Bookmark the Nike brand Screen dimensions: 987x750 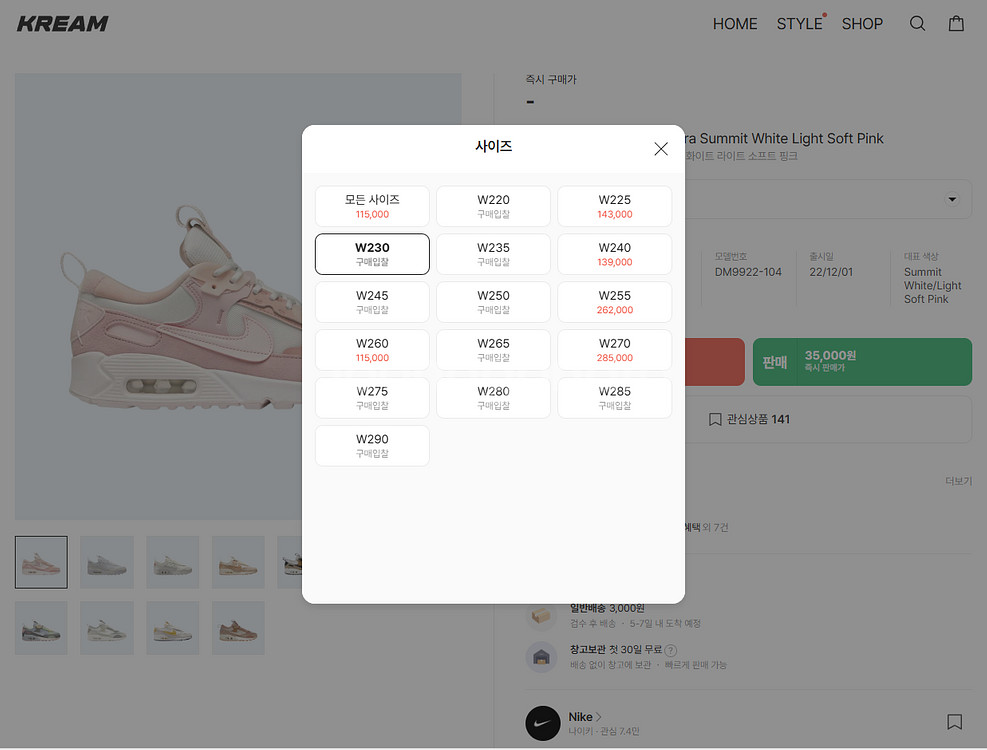pos(954,722)
